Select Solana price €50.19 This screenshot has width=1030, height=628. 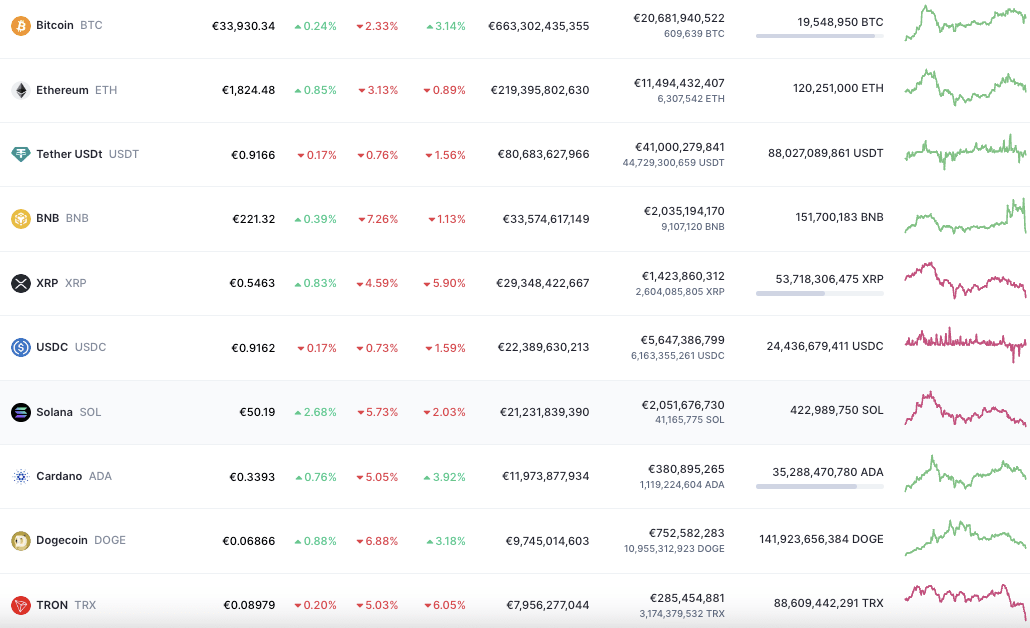[x=257, y=412]
